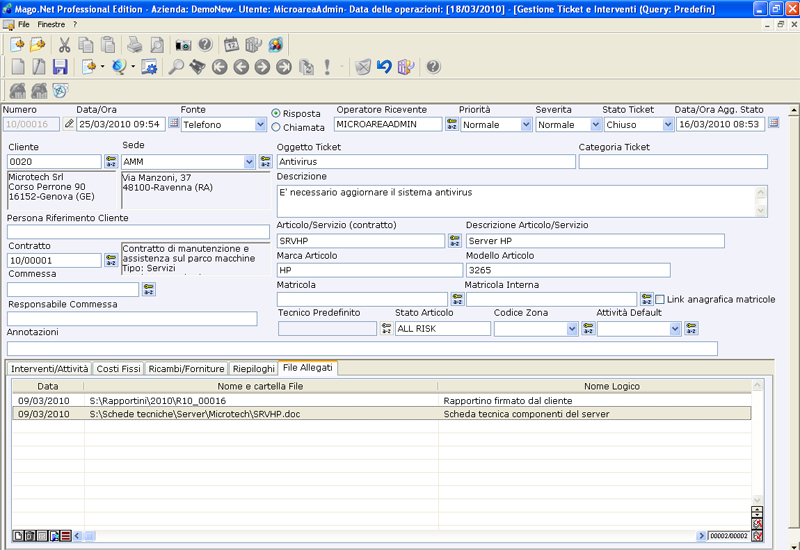Toggle Link anagrafica matricole checkbox
Image resolution: width=800 pixels, height=550 pixels.
[x=660, y=299]
